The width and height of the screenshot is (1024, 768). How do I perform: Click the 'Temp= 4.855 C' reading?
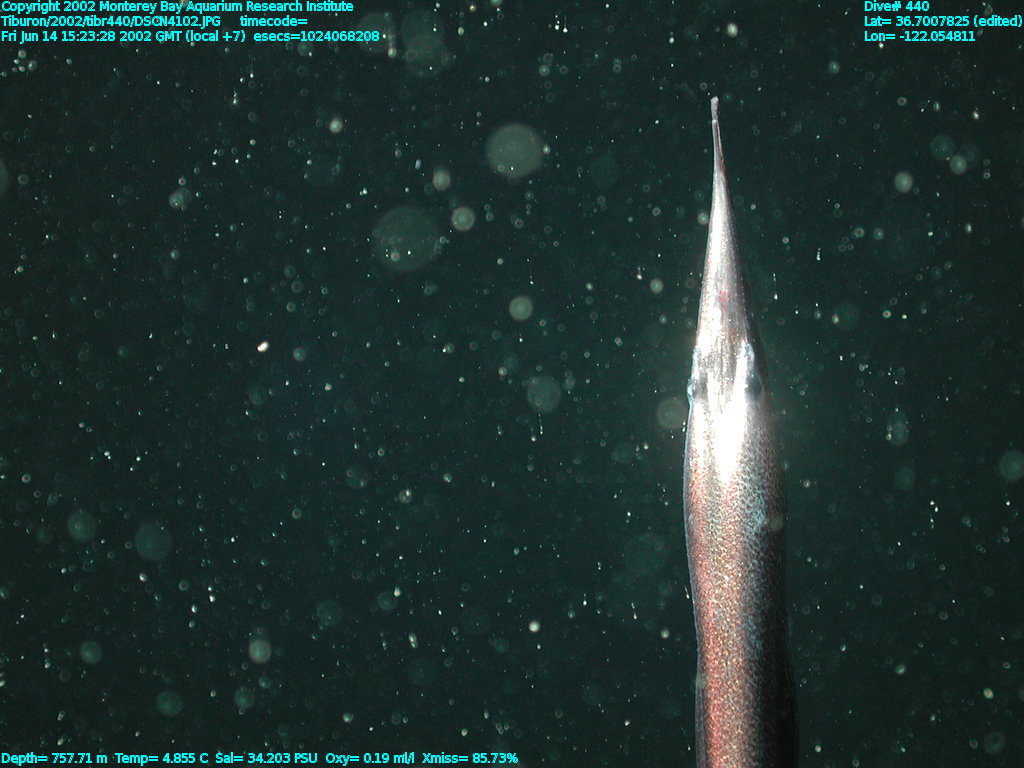click(162, 758)
